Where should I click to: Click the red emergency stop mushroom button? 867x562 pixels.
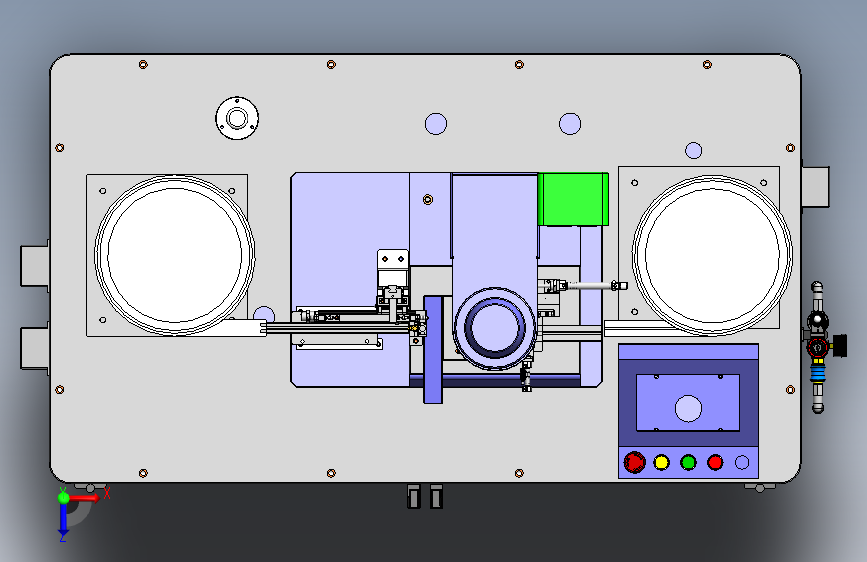(x=634, y=462)
